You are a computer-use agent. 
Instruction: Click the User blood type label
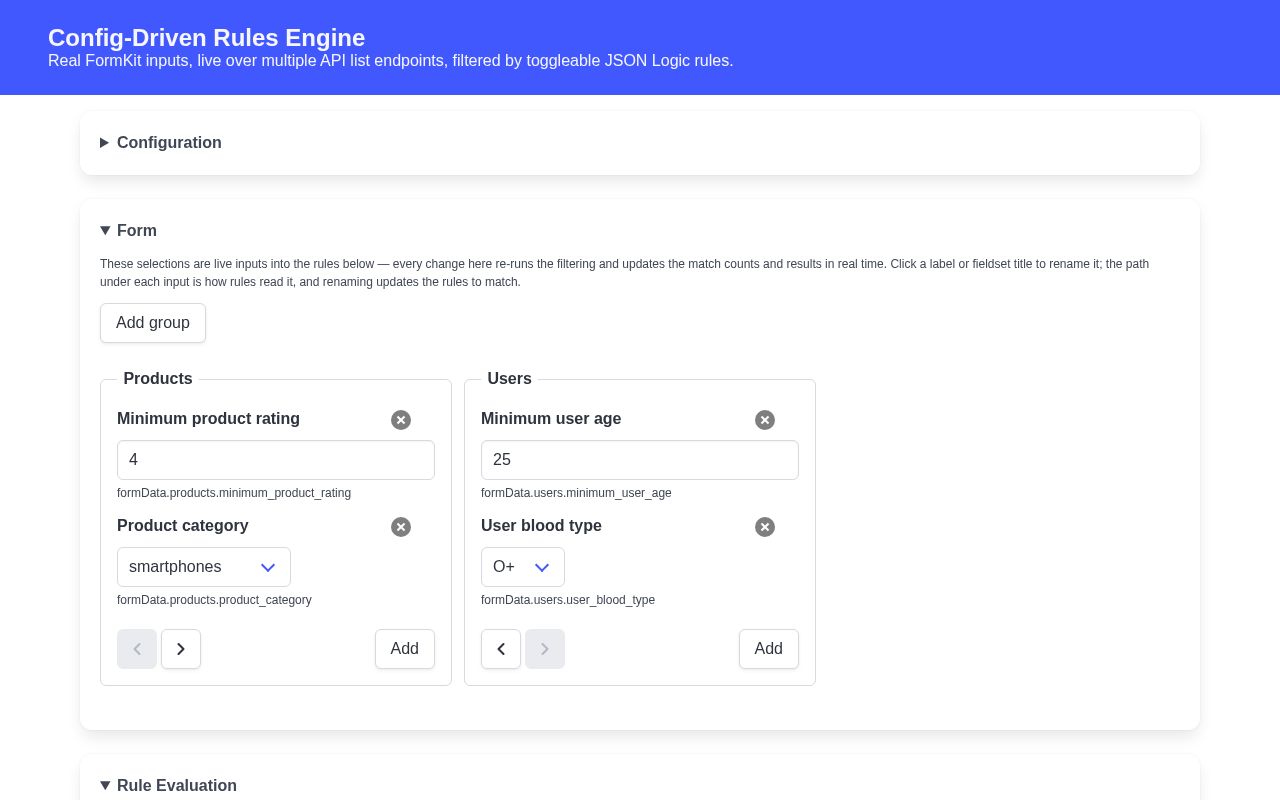point(541,526)
